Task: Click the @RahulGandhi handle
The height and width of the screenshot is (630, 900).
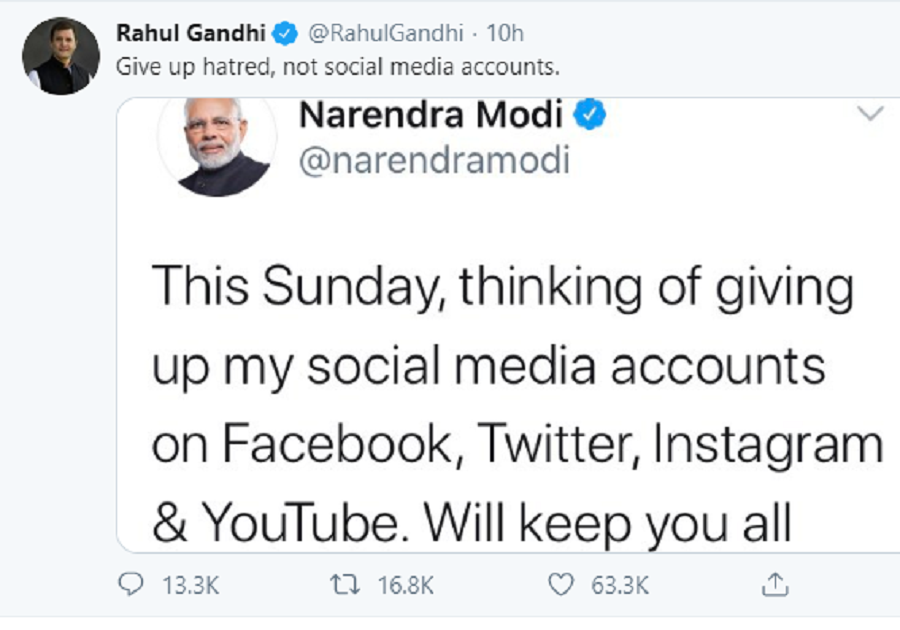Action: (x=384, y=33)
